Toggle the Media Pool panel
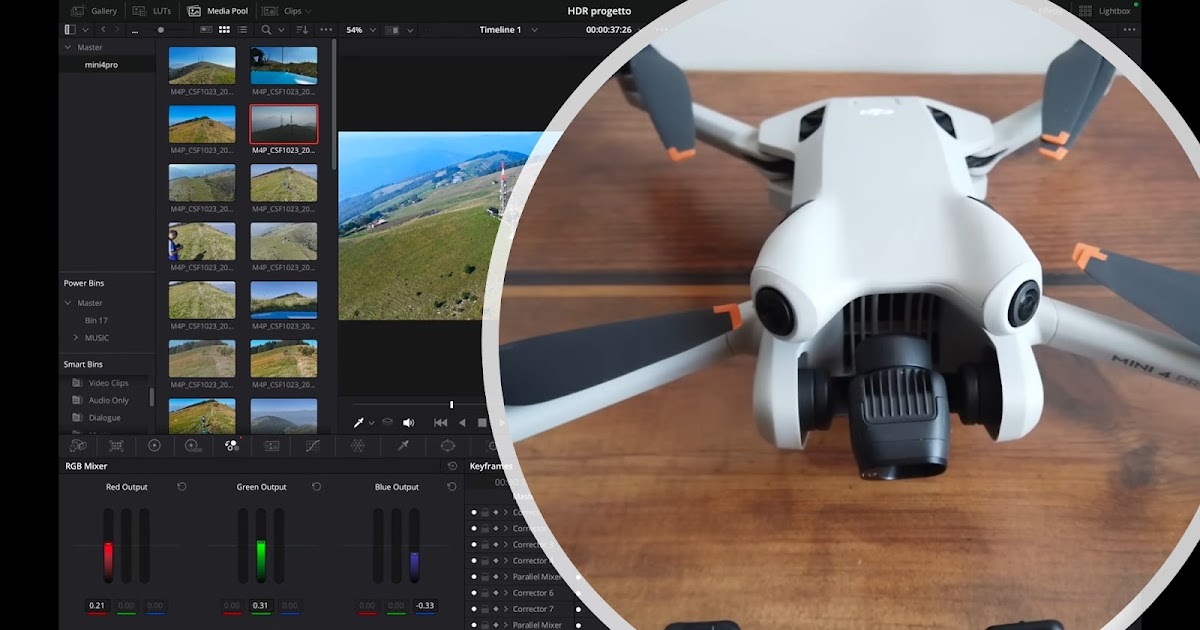The height and width of the screenshot is (630, 1200). pyautogui.click(x=217, y=11)
